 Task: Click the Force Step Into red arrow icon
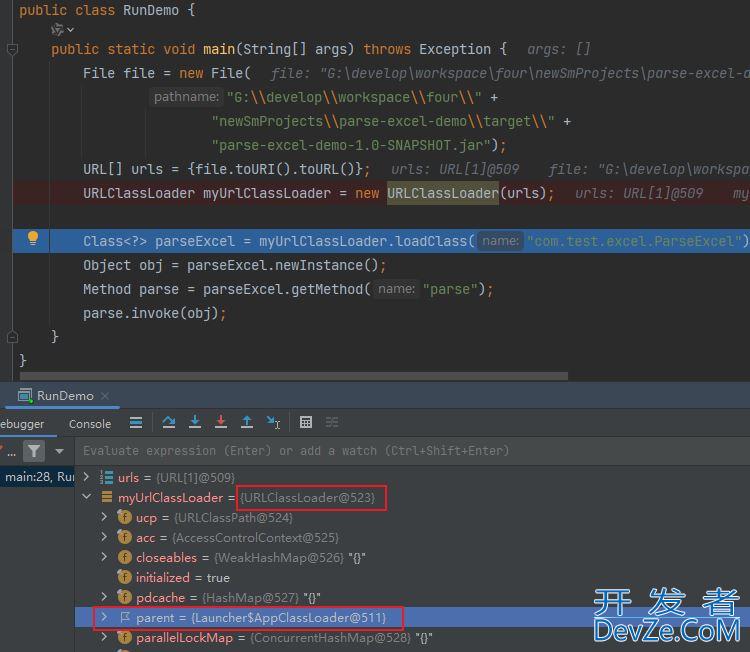pyautogui.click(x=221, y=422)
